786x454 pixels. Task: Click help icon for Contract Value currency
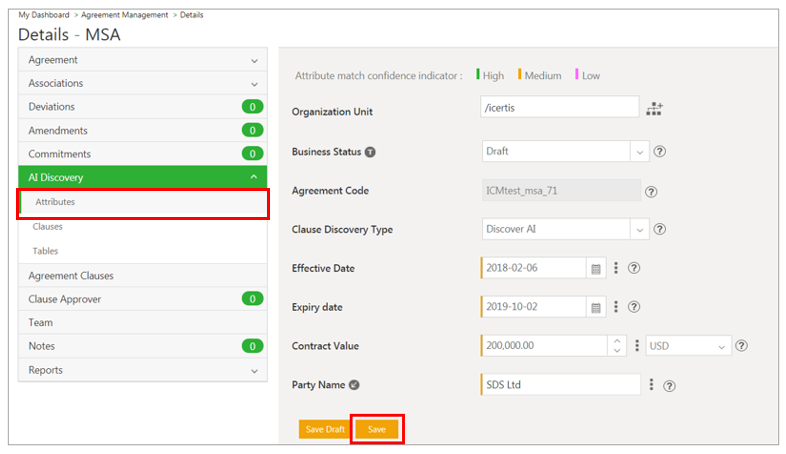(x=741, y=345)
